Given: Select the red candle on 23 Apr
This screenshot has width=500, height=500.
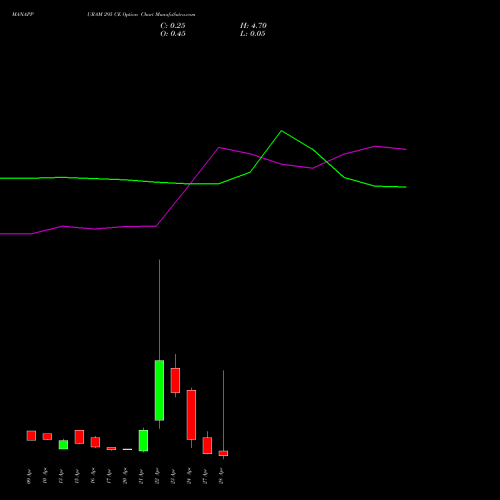Looking at the screenshot, I should pyautogui.click(x=175, y=380).
